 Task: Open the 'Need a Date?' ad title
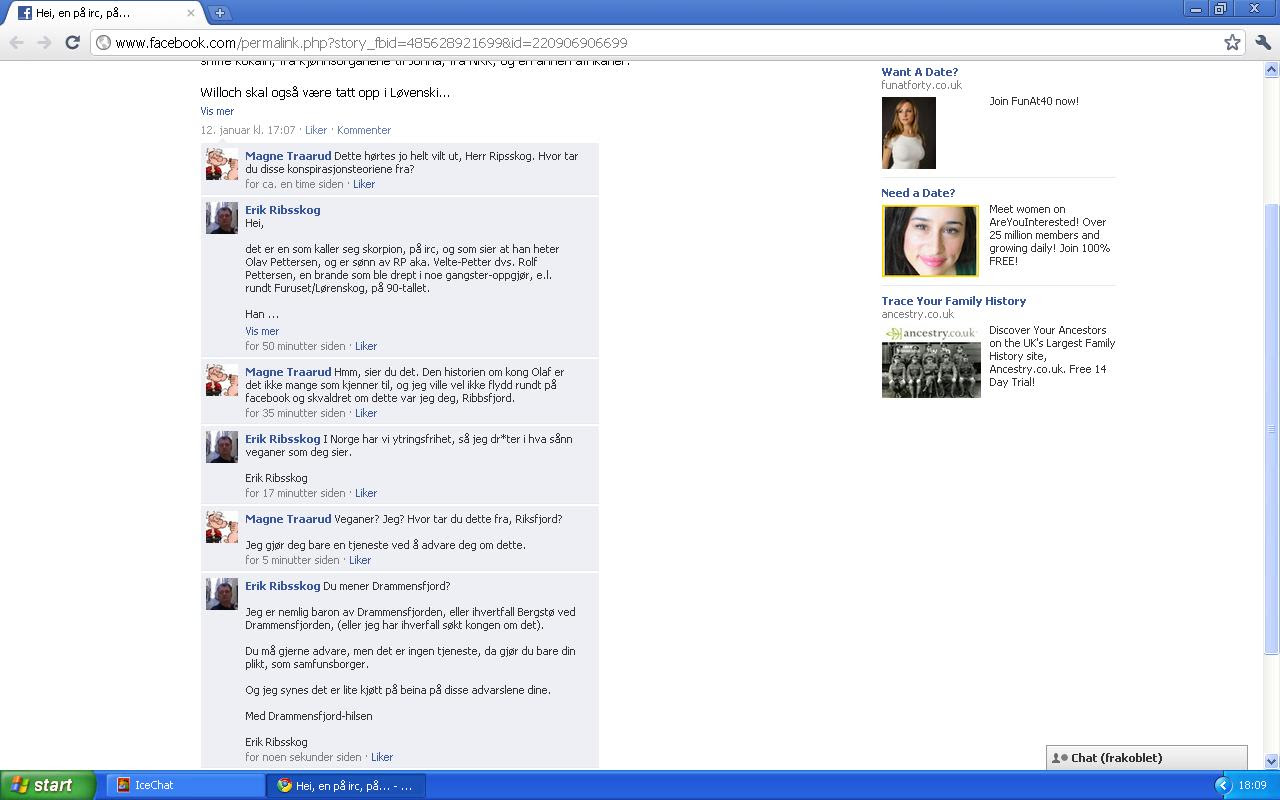[x=918, y=193]
